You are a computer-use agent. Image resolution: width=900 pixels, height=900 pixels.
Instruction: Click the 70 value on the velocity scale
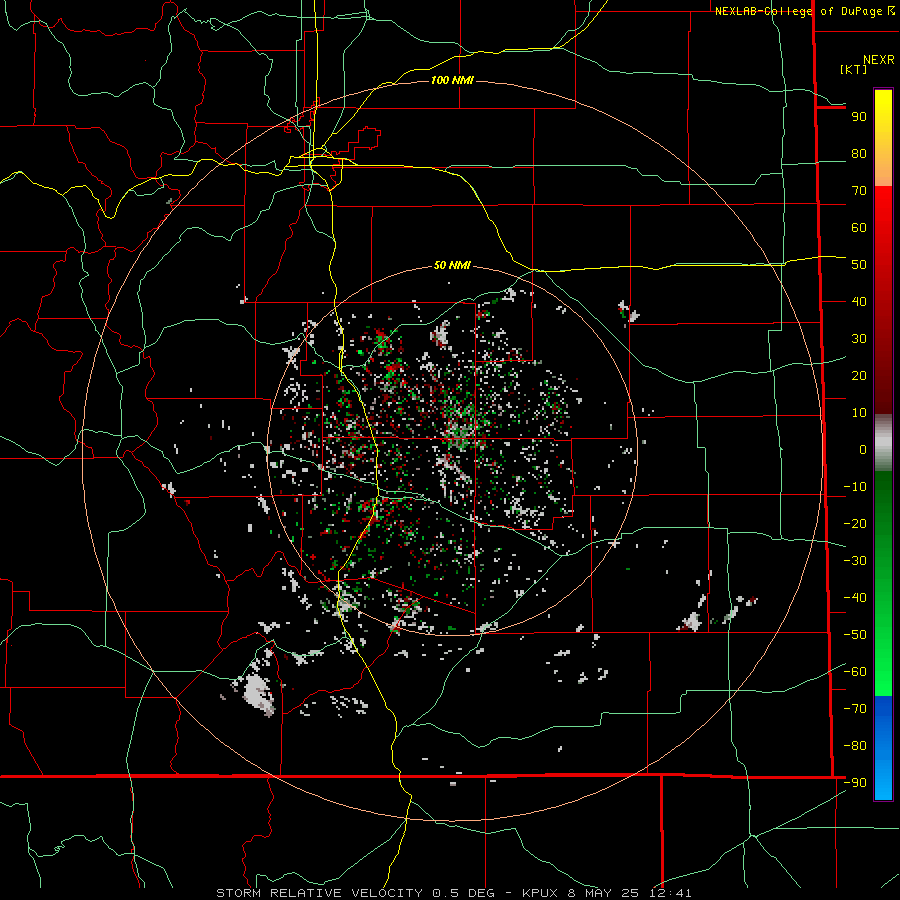click(859, 191)
